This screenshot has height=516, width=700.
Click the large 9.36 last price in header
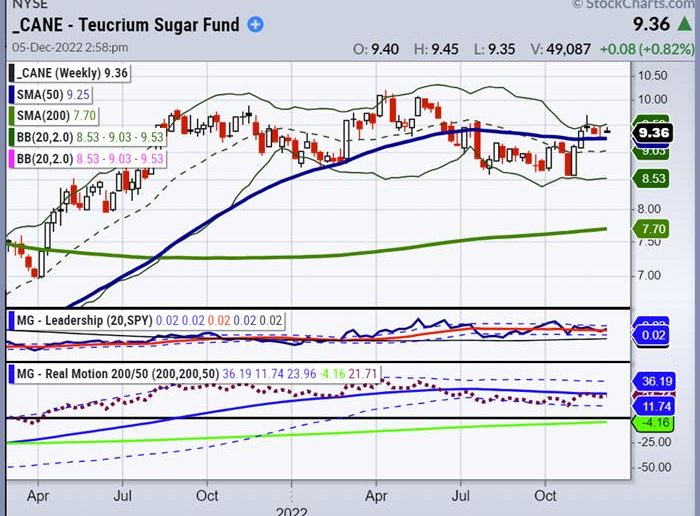pyautogui.click(x=651, y=24)
